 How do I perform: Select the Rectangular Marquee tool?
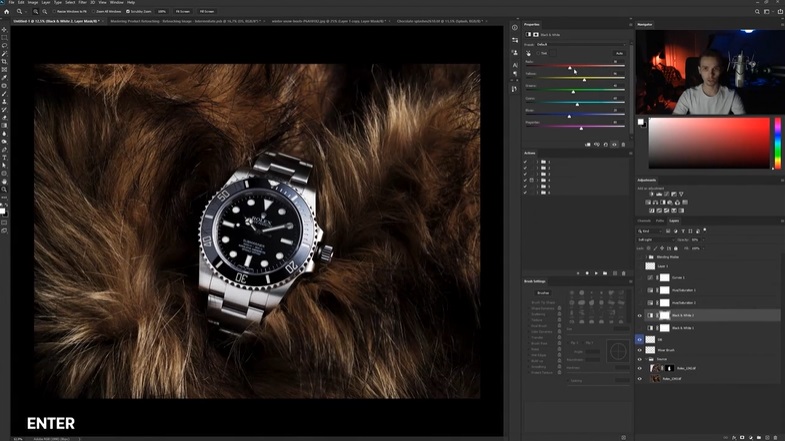coord(5,38)
